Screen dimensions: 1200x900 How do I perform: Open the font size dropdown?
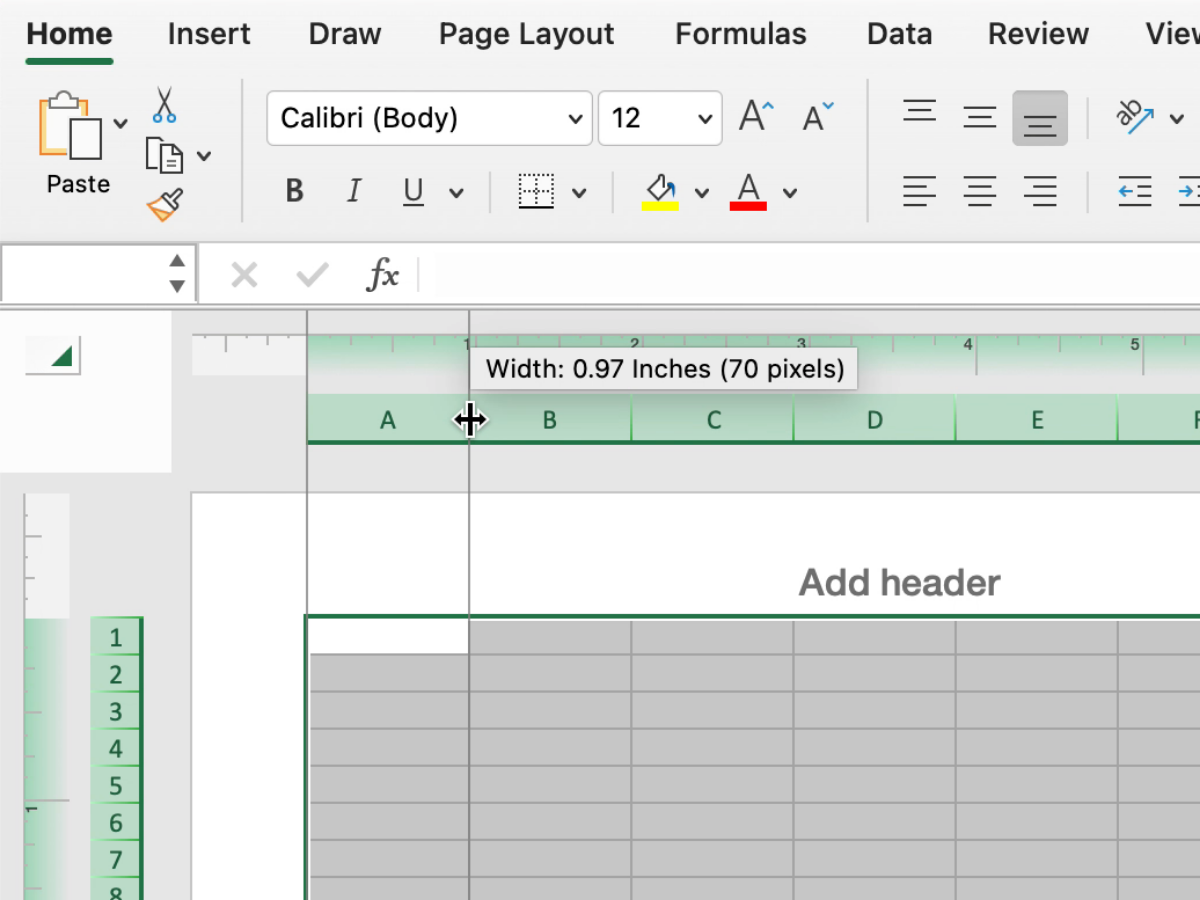pyautogui.click(x=705, y=117)
